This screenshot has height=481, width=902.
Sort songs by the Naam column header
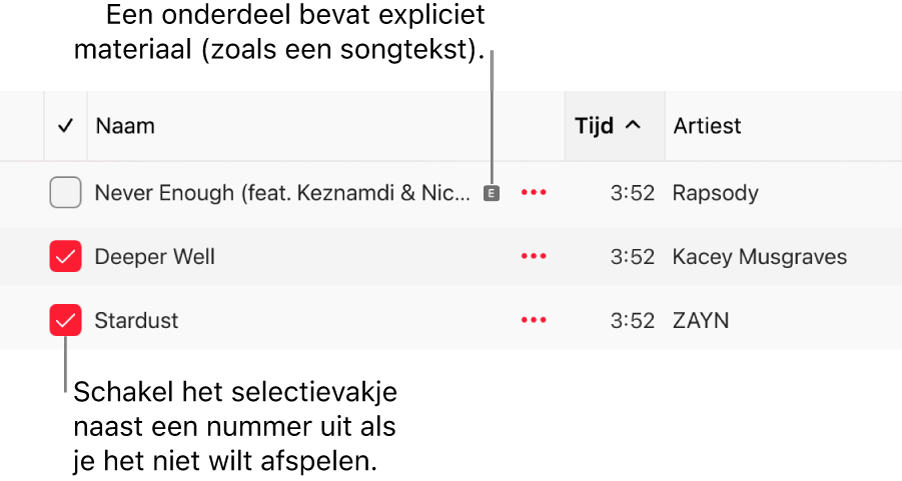[125, 126]
